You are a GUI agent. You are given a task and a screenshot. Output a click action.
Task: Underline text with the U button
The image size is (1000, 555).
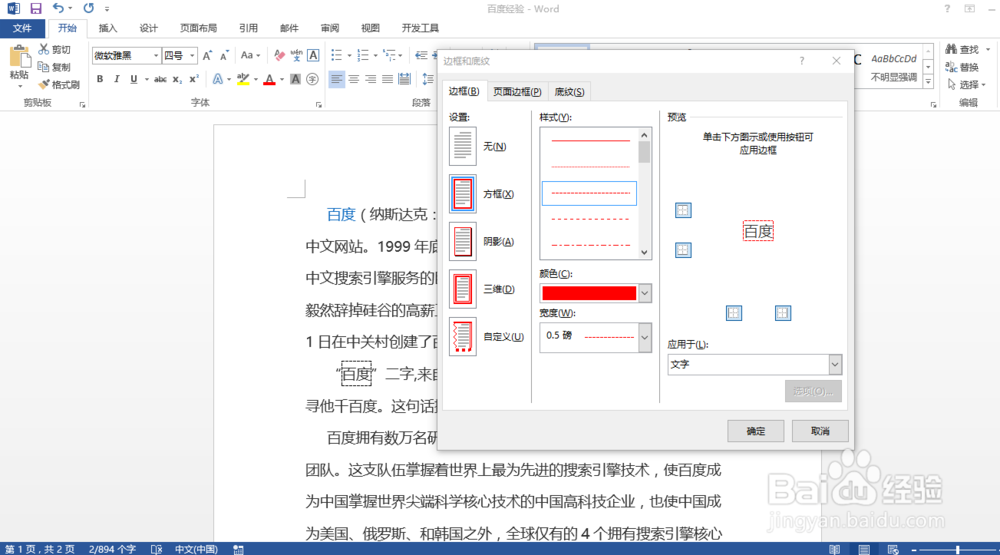click(133, 79)
